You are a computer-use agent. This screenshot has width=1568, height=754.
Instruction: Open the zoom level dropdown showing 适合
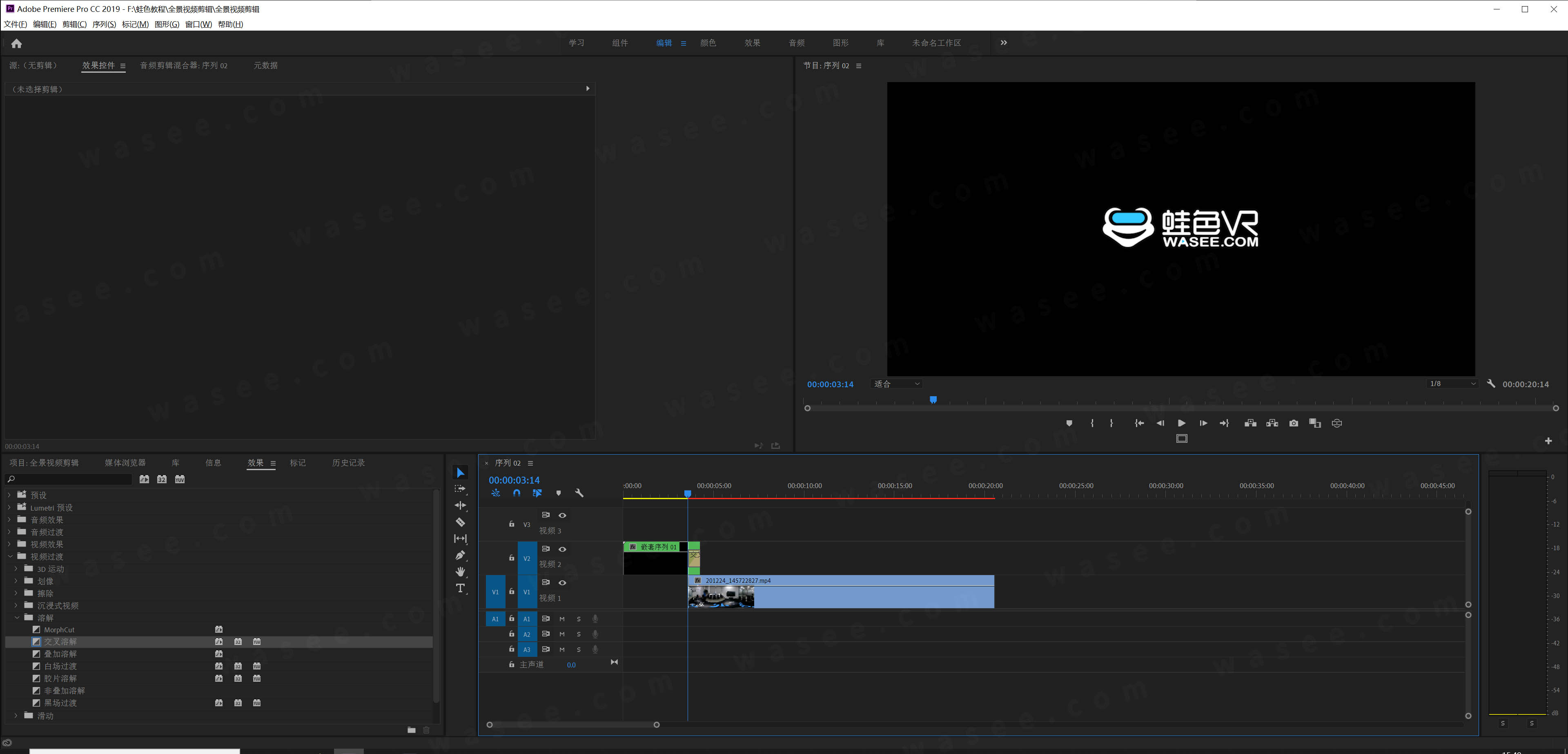pos(897,384)
